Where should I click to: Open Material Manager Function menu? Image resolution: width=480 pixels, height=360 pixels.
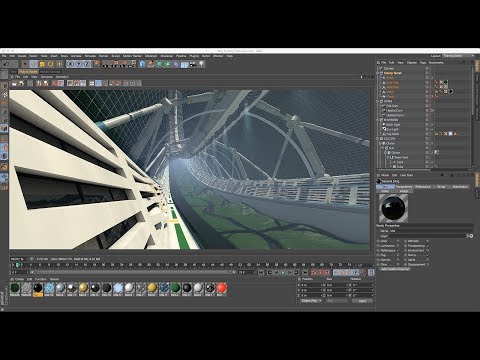(41, 279)
